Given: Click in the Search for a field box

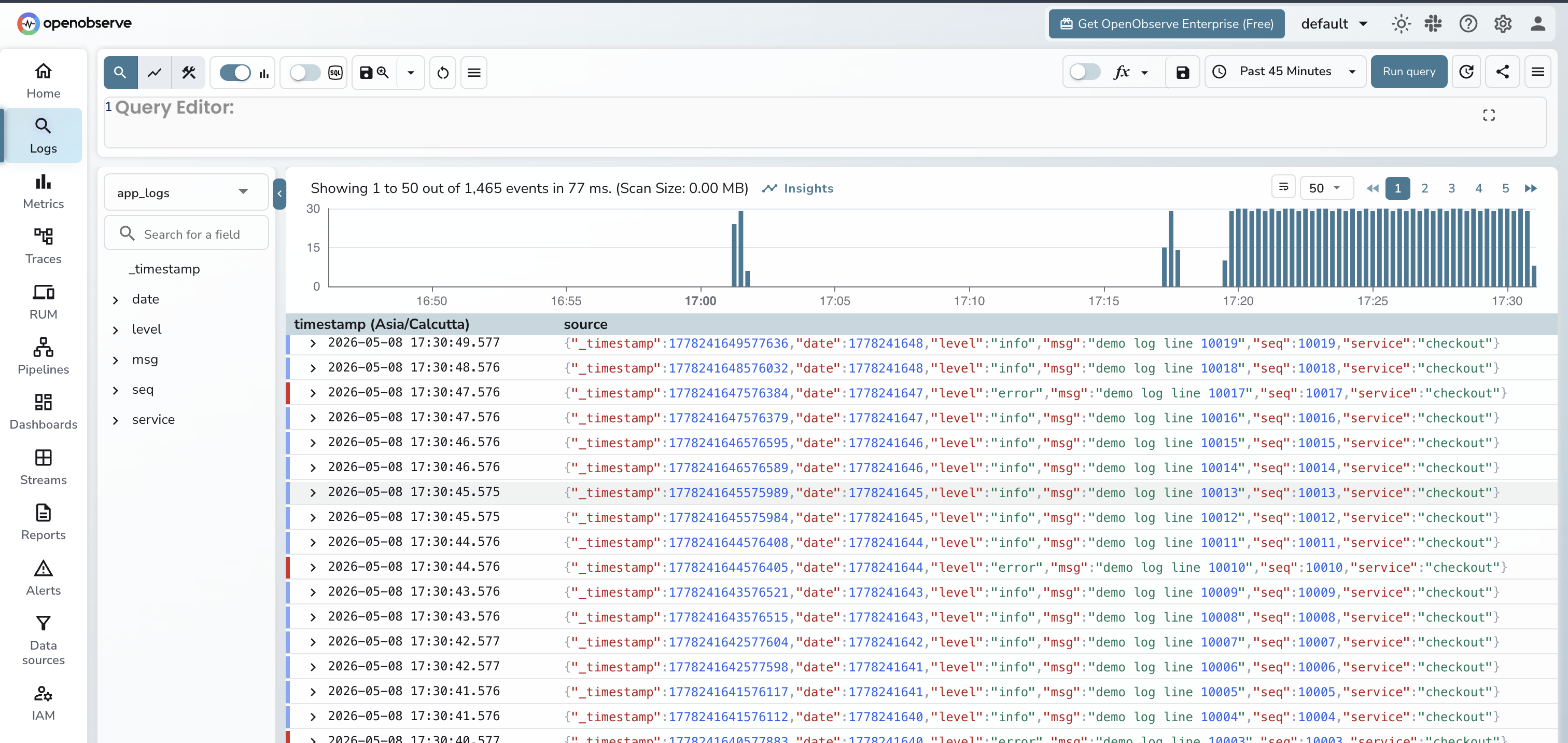Looking at the screenshot, I should tap(186, 233).
